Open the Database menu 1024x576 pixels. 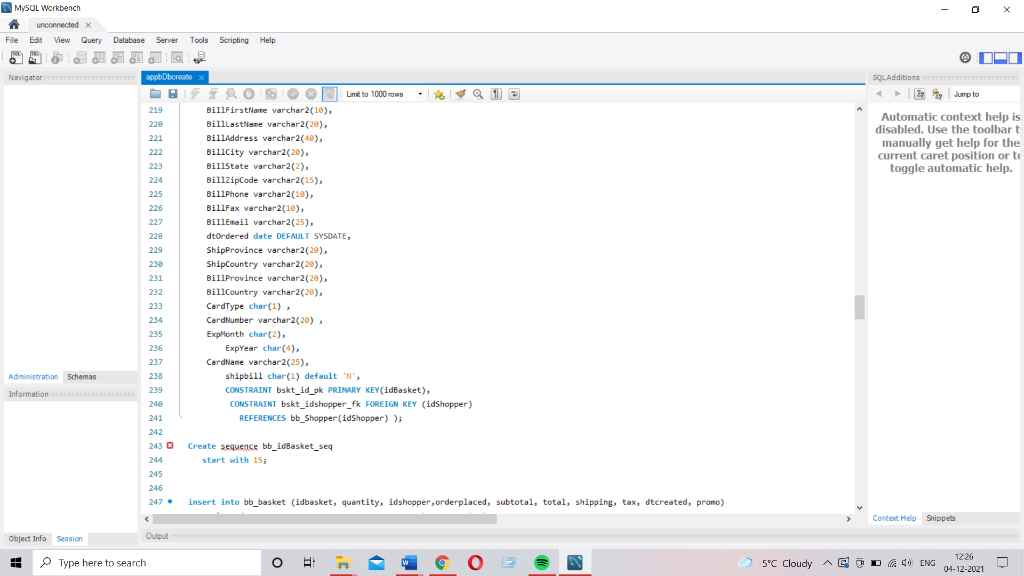[129, 40]
